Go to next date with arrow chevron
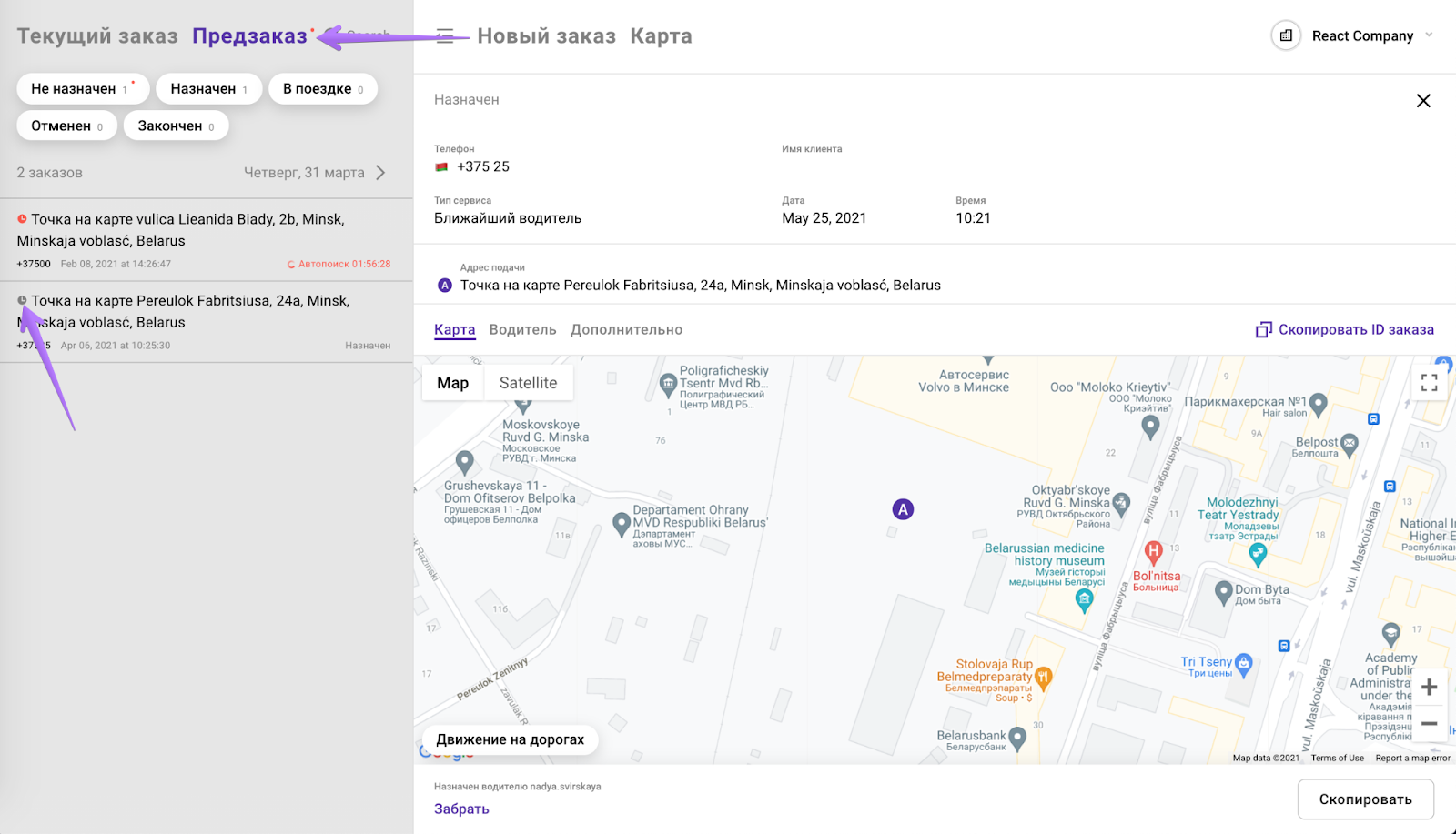 pyautogui.click(x=380, y=173)
